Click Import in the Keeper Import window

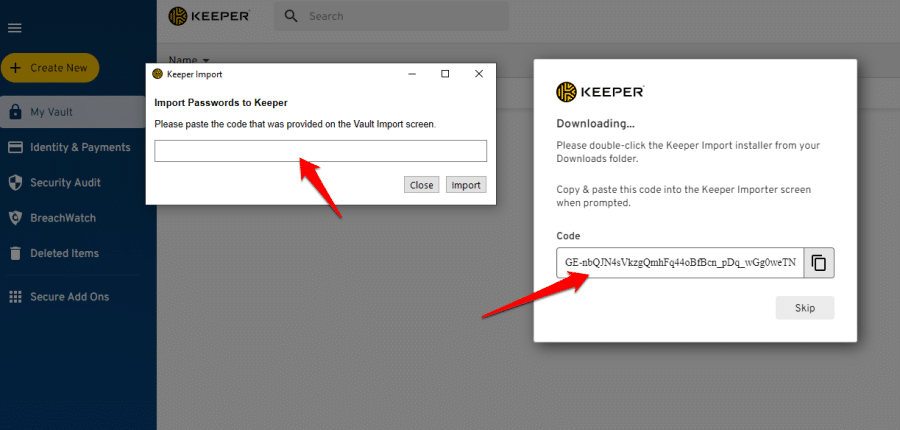pos(466,185)
